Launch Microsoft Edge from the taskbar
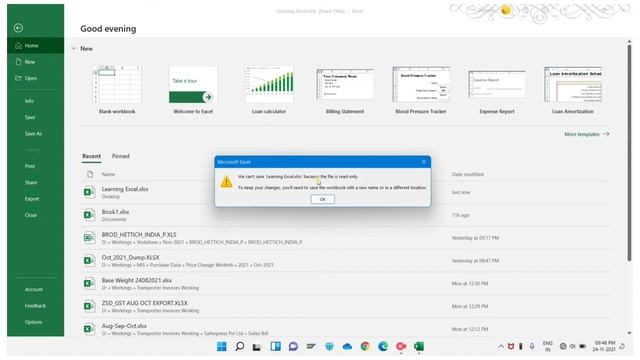Screen dimensions: 640x360 click(x=383, y=347)
